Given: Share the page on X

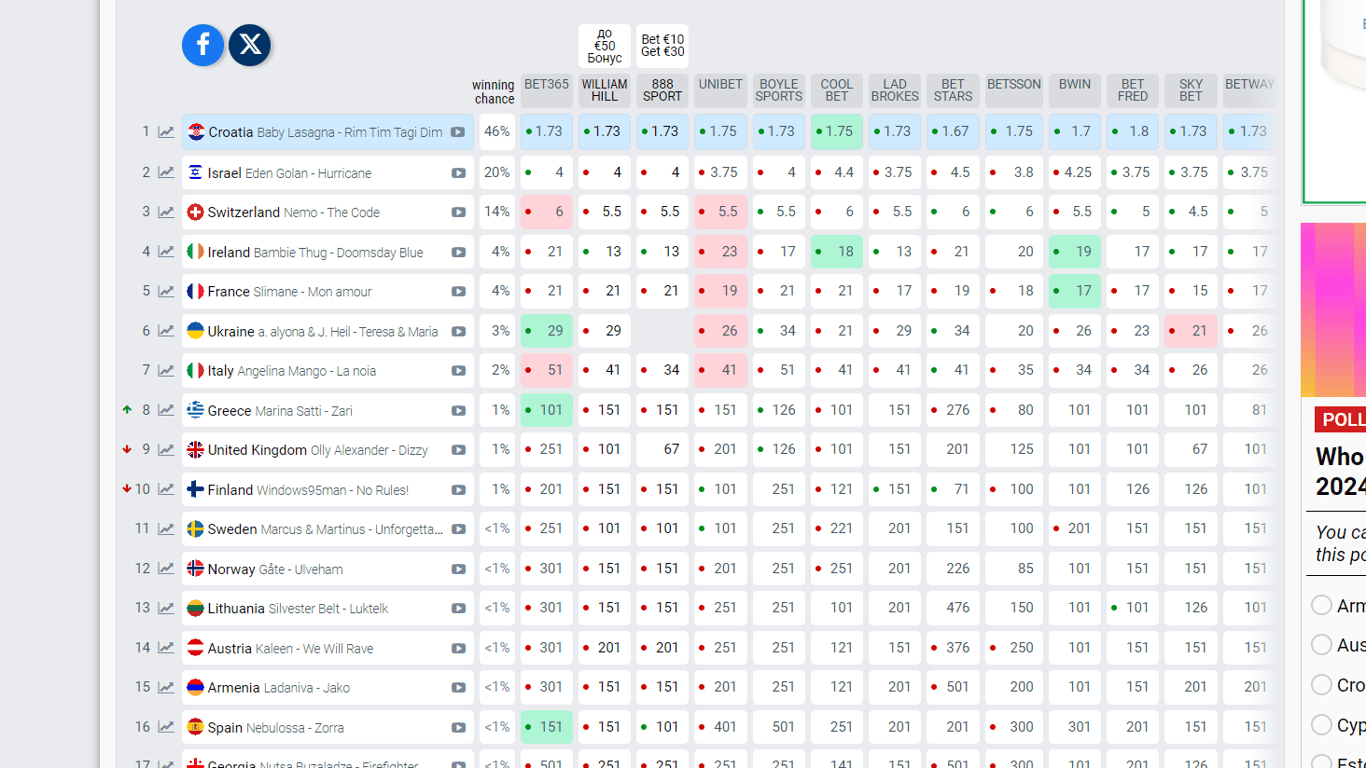Looking at the screenshot, I should tap(250, 45).
